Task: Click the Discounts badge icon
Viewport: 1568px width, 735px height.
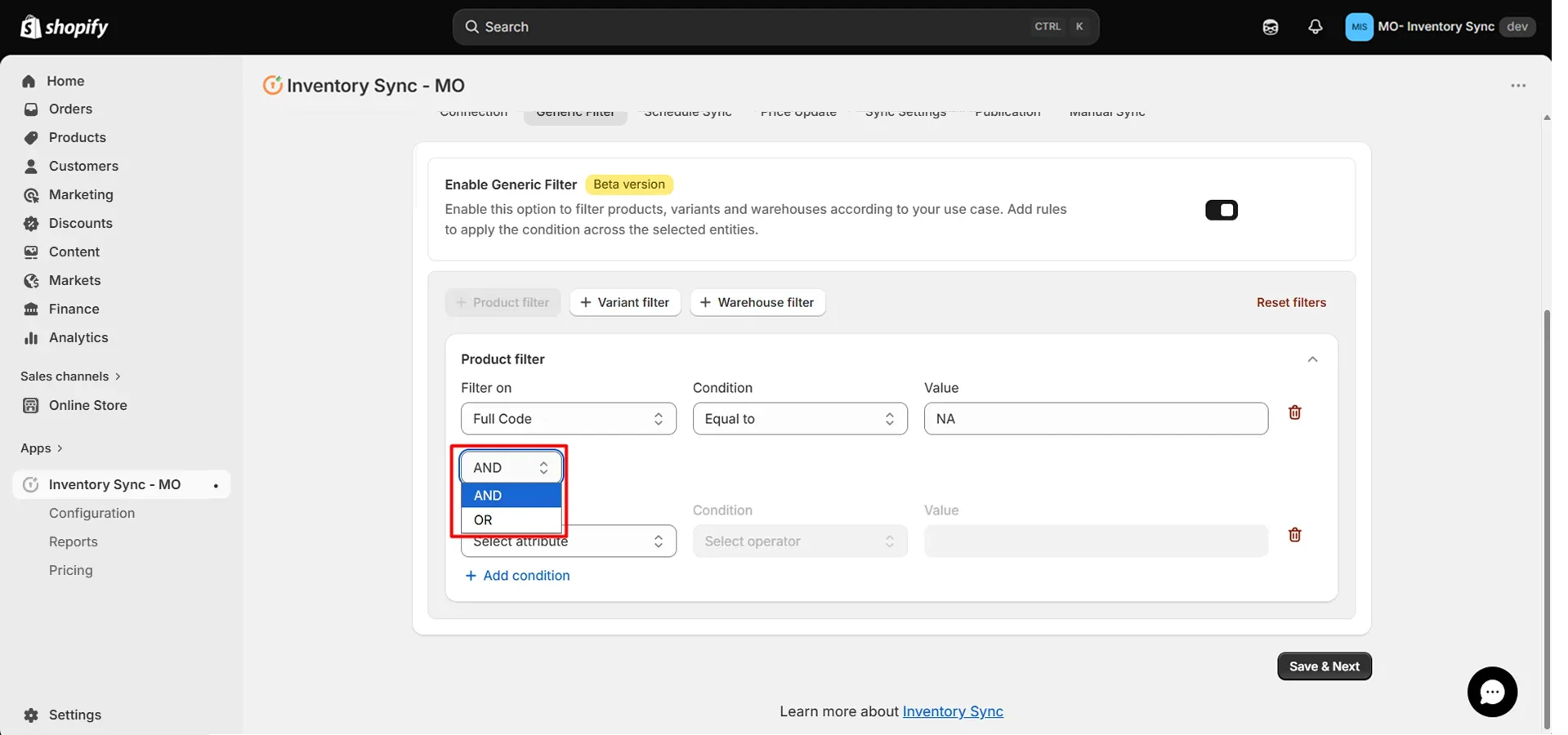Action: tap(31, 224)
